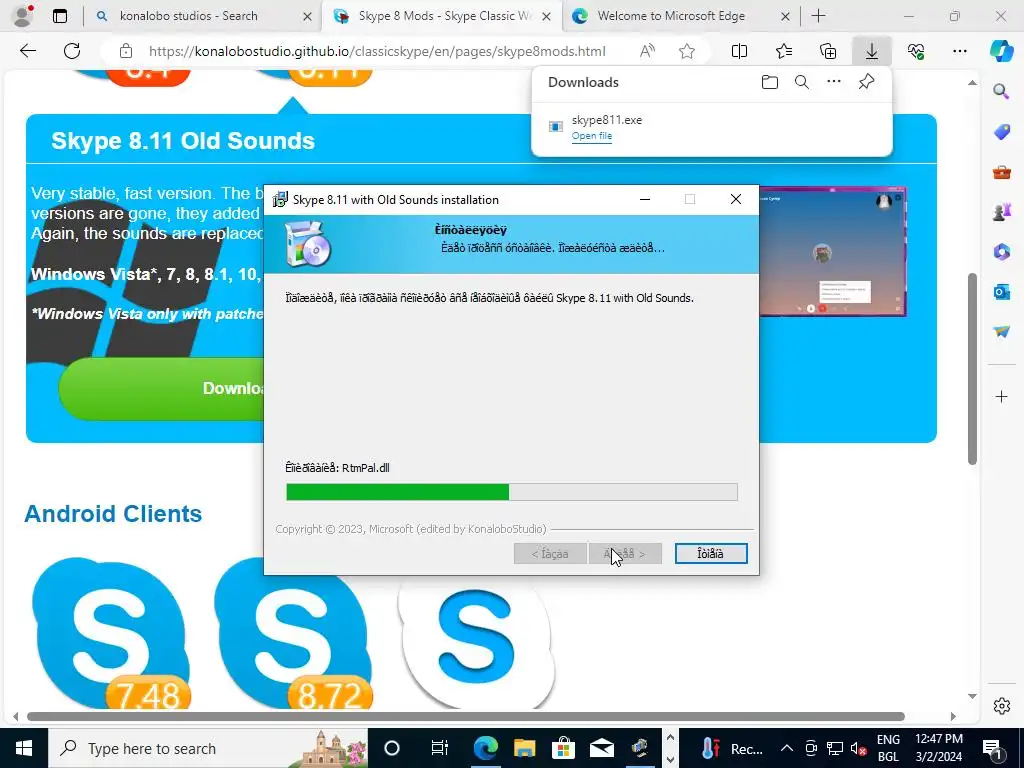Open sidebar settings gear icon
Screen dimensions: 1024x768
click(1001, 706)
